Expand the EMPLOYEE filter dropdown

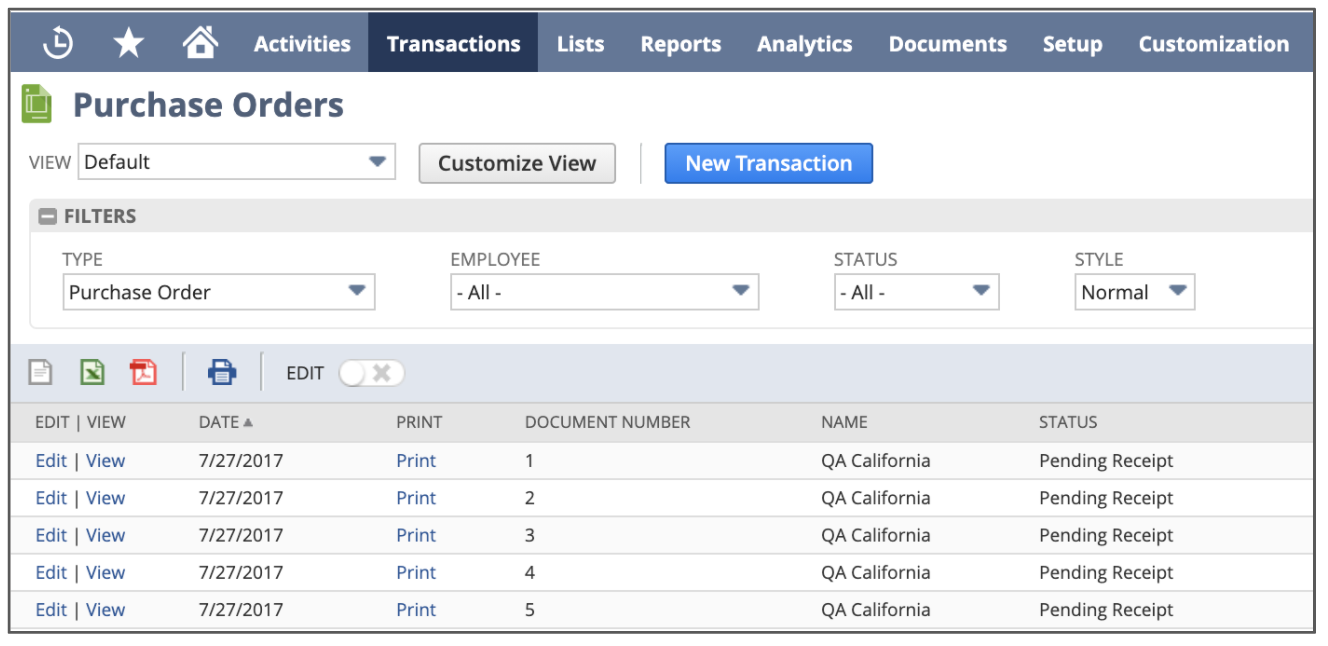click(604, 292)
